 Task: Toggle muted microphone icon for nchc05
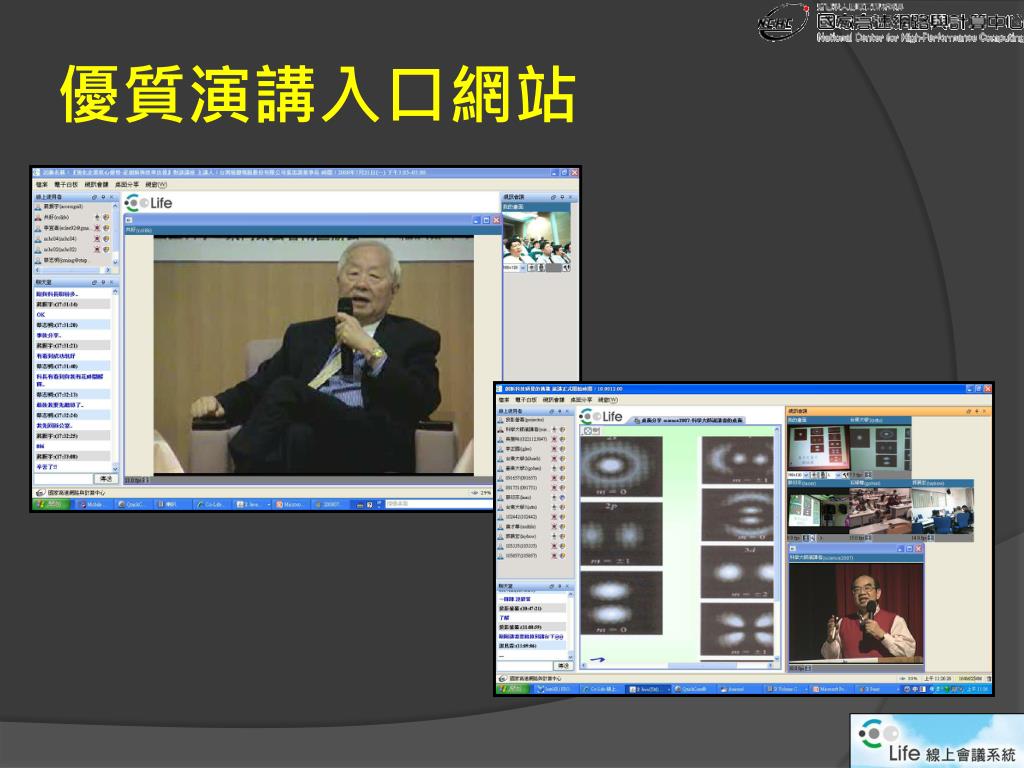click(97, 249)
